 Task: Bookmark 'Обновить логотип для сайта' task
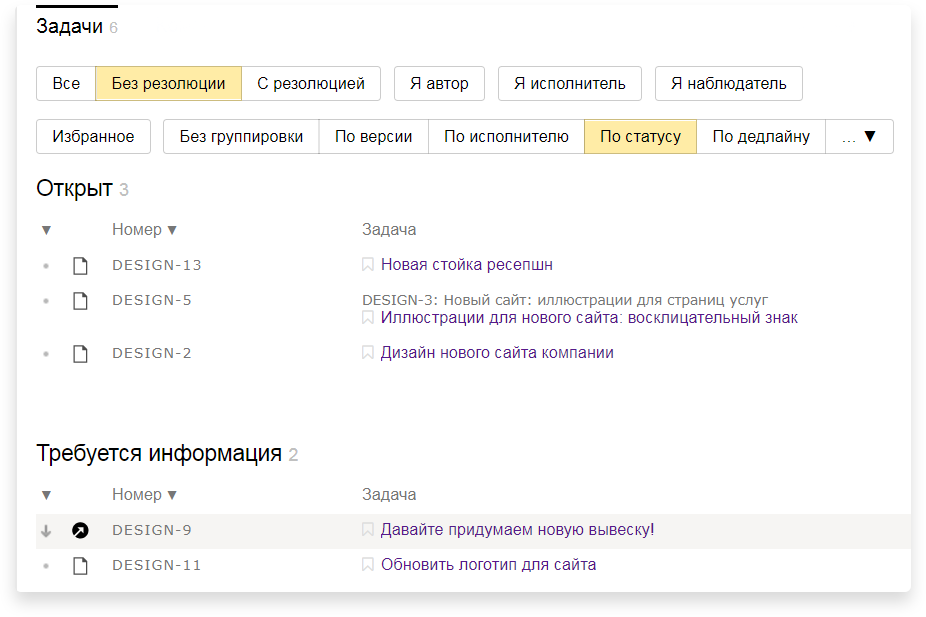(367, 564)
